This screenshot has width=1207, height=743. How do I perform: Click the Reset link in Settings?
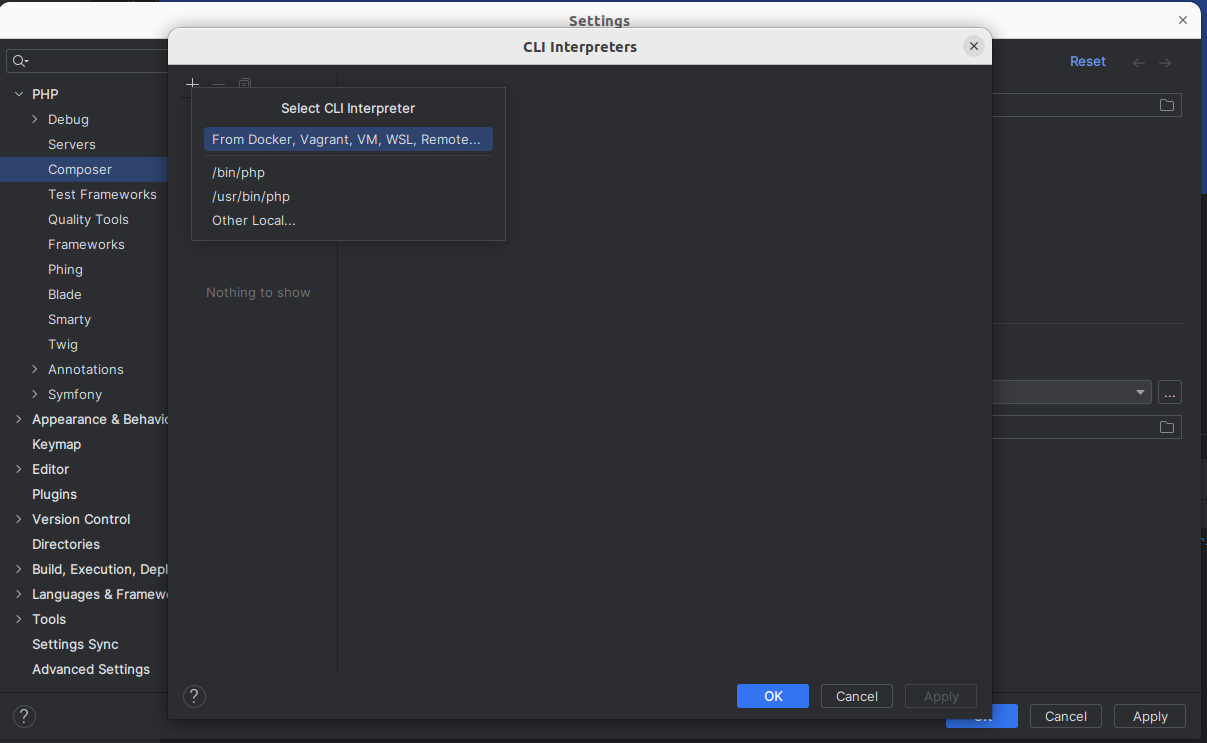[1088, 61]
